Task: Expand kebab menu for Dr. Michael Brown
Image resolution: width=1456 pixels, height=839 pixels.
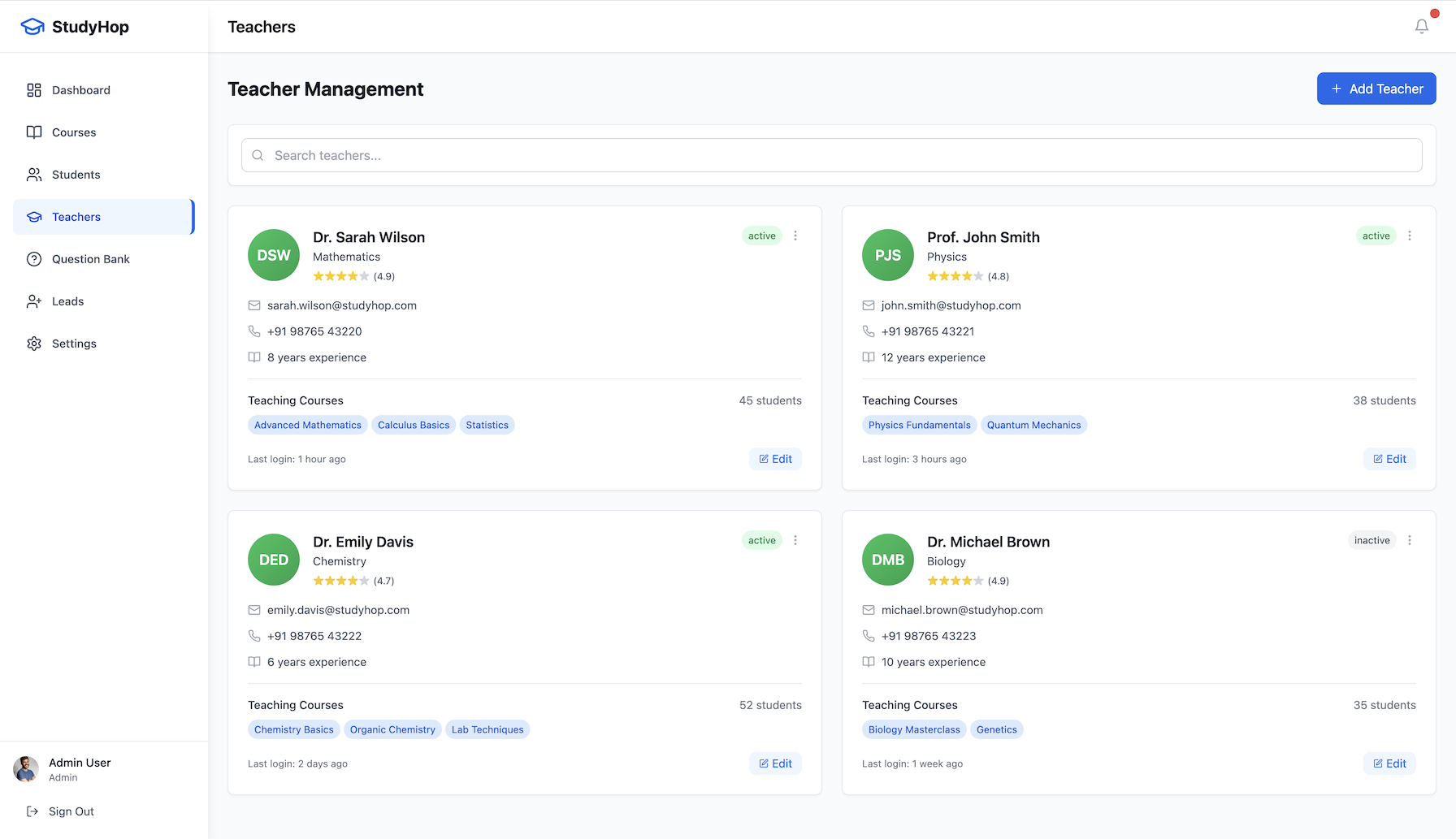Action: (1410, 540)
